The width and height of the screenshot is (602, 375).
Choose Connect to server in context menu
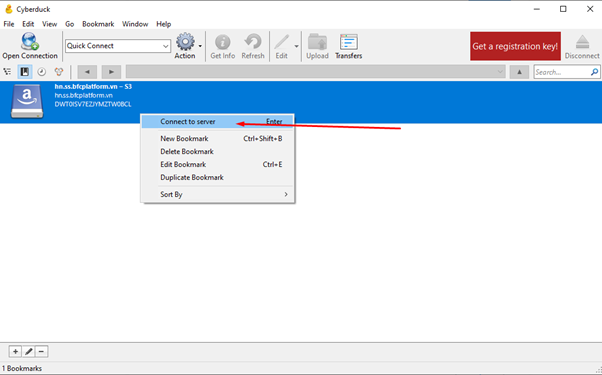tap(218, 122)
